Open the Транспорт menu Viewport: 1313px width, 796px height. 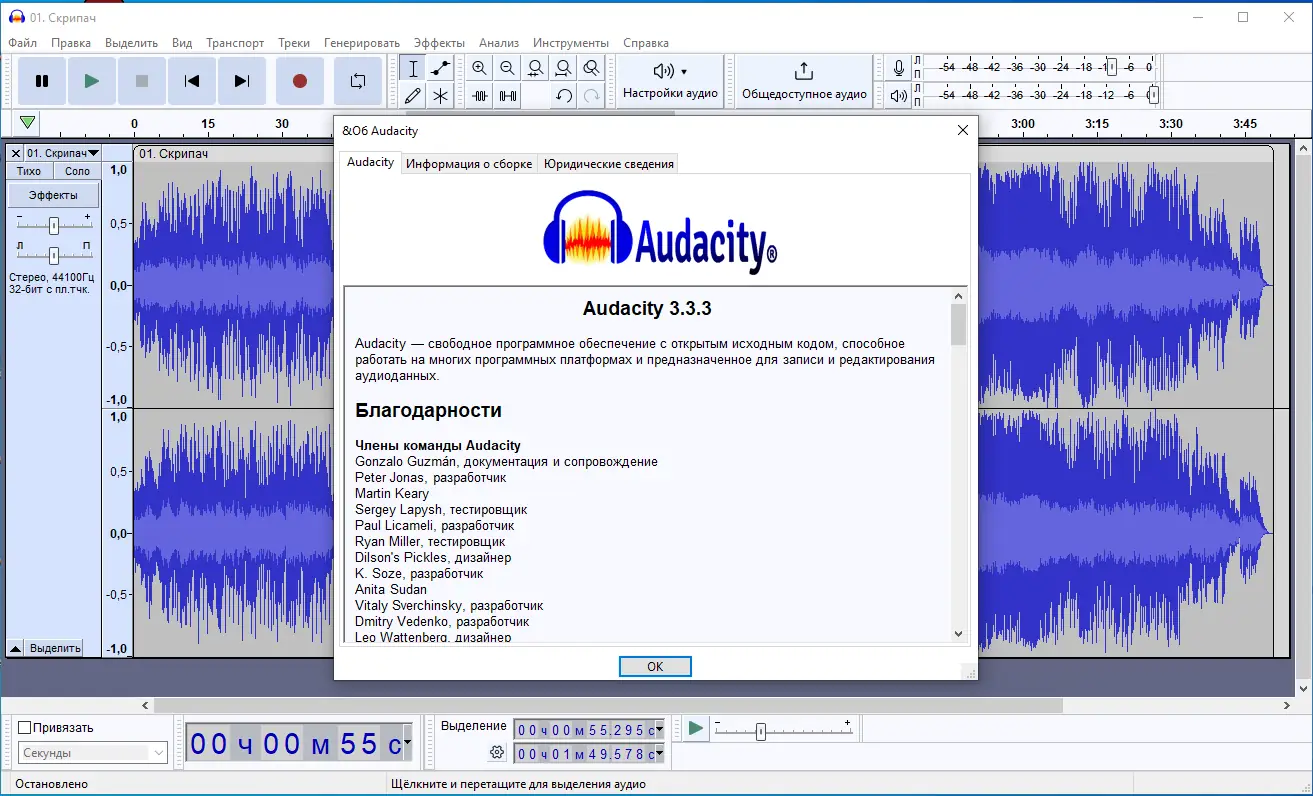coord(235,43)
